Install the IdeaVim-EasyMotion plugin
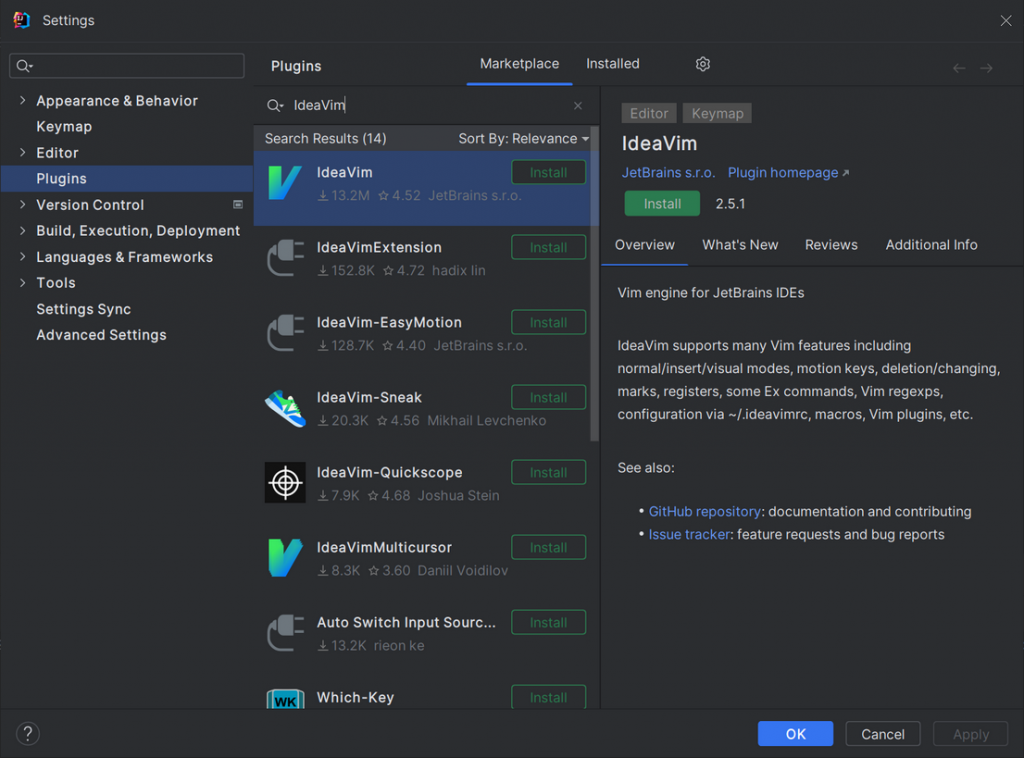Viewport: 1024px width, 758px height. point(548,323)
